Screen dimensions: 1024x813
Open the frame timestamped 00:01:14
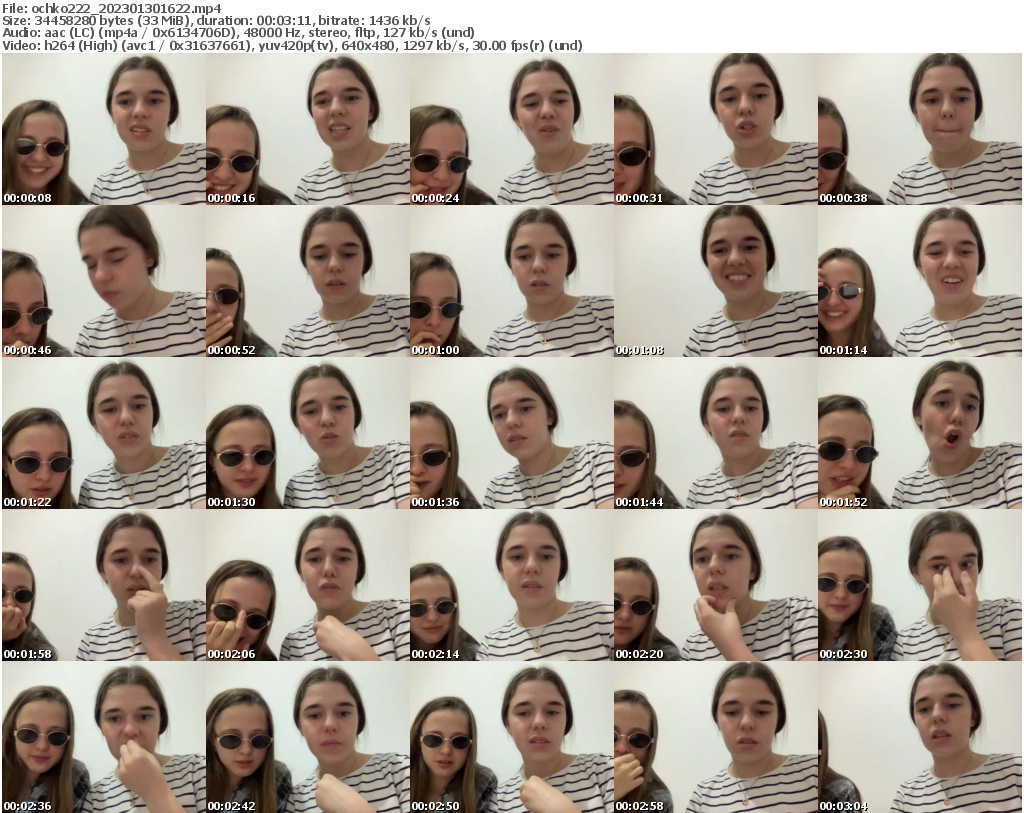(919, 282)
